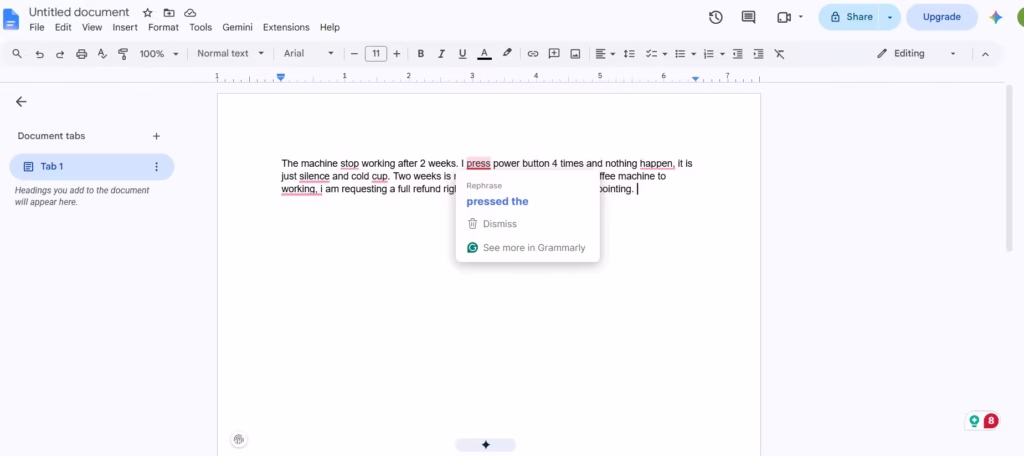Screen dimensions: 1024x456
Task: Open the Edit menu
Action: point(63,27)
